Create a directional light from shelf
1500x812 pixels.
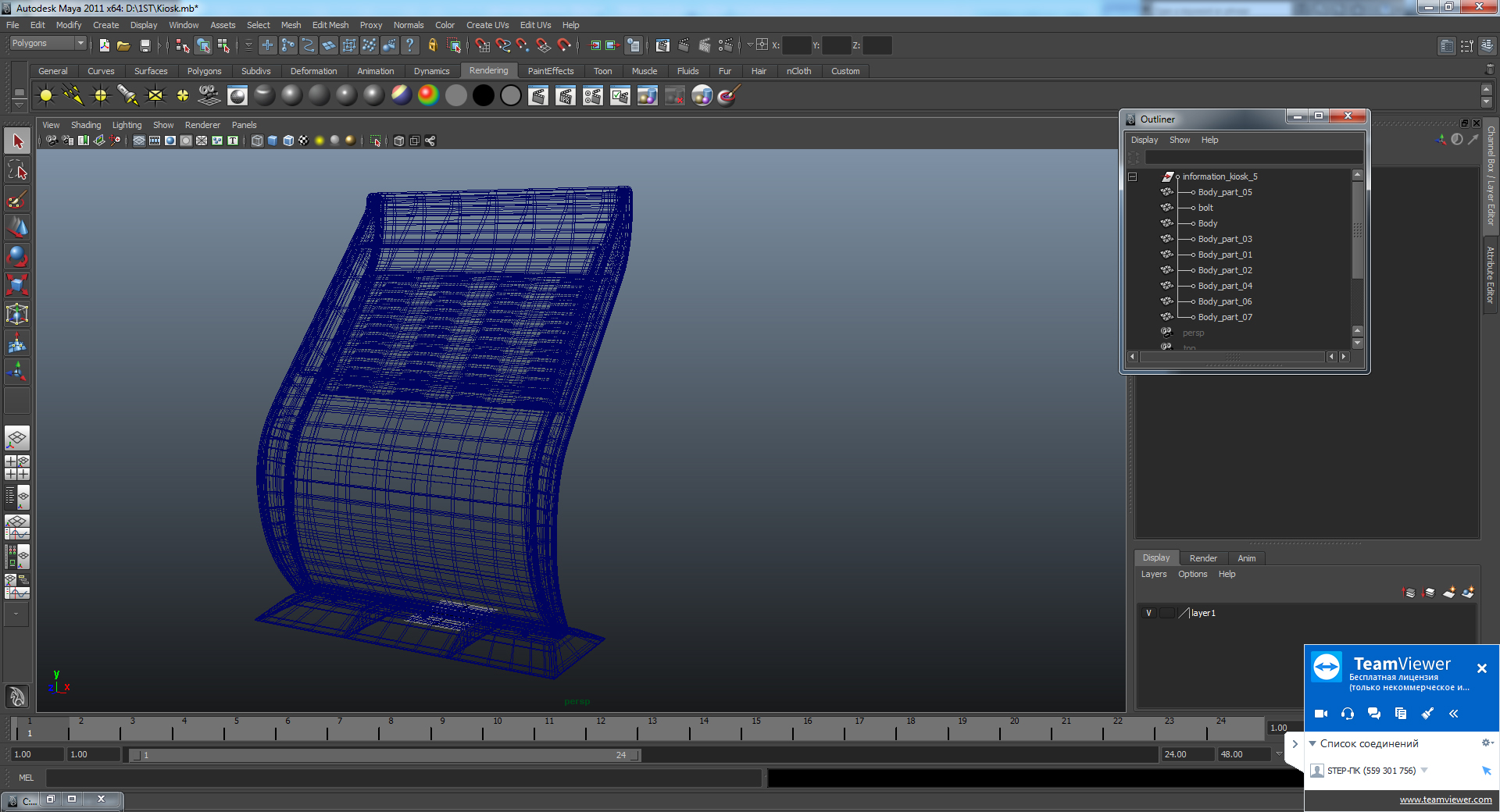(x=73, y=96)
